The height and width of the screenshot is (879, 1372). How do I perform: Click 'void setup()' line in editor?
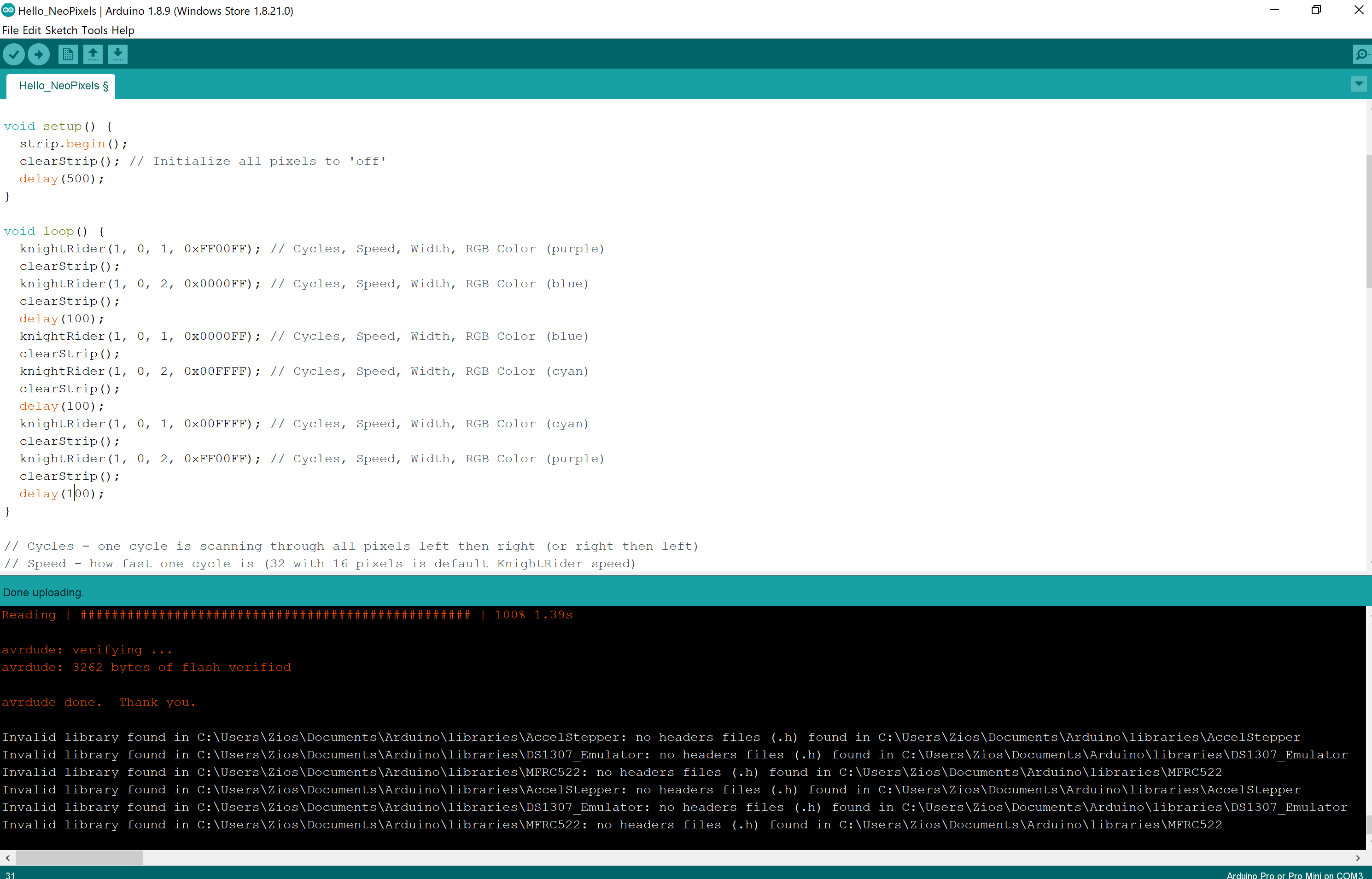58,126
